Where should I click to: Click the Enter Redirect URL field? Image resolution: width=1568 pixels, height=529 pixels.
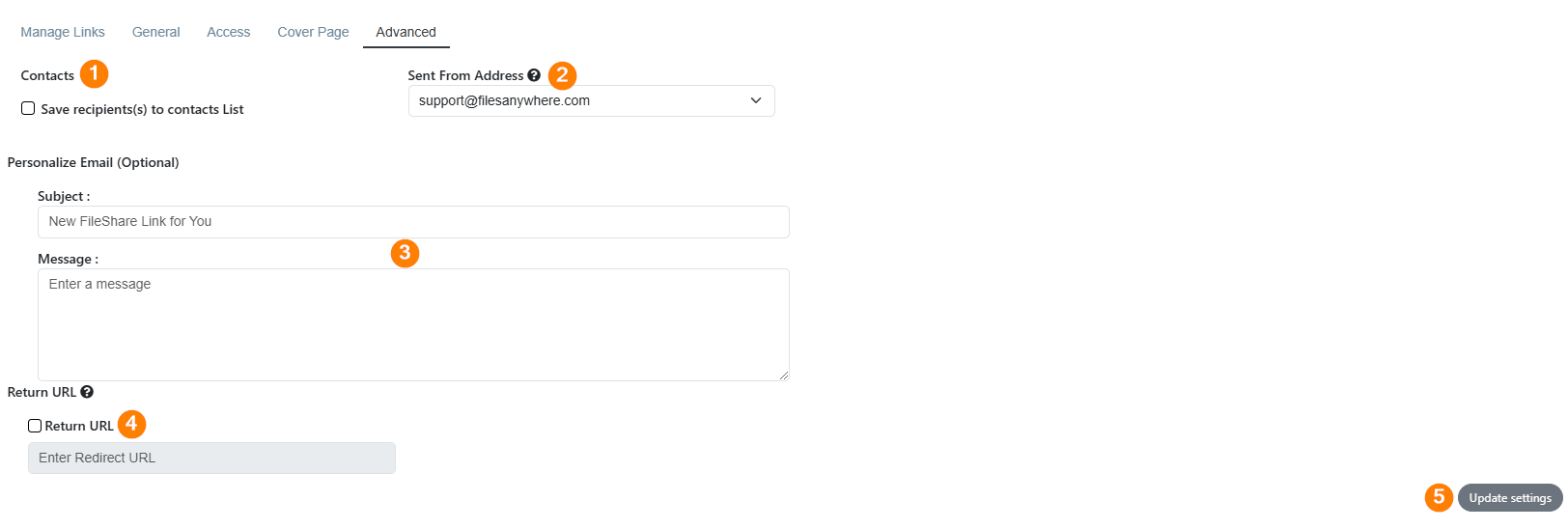[x=211, y=458]
